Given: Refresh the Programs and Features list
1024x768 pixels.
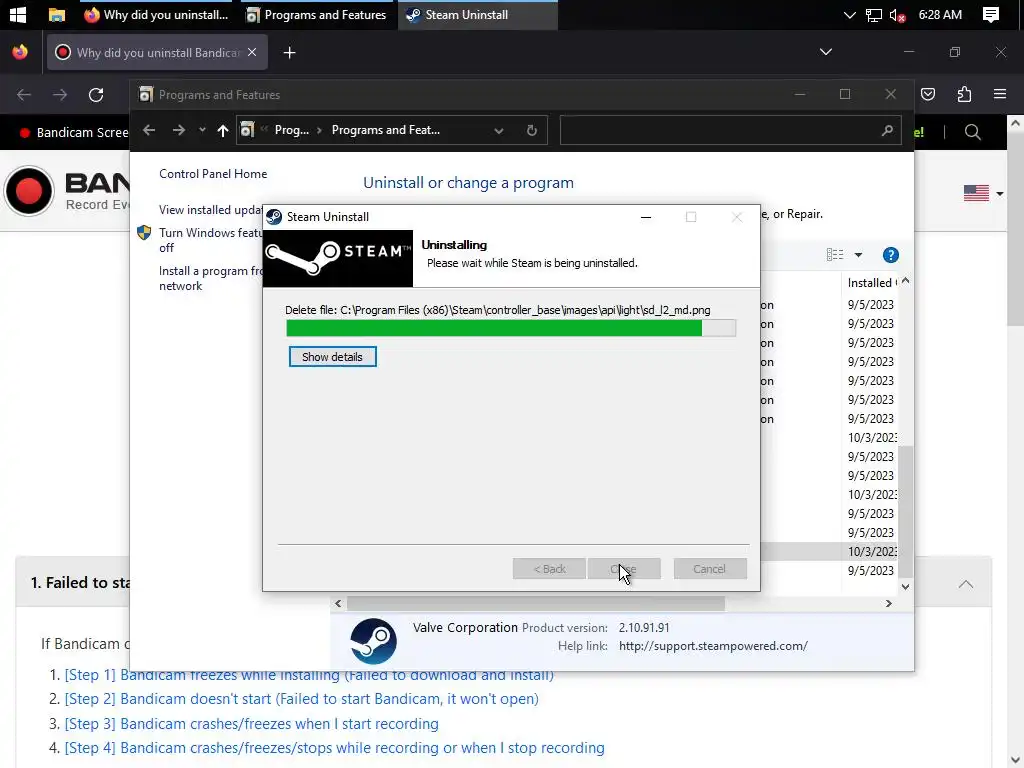Looking at the screenshot, I should (532, 131).
